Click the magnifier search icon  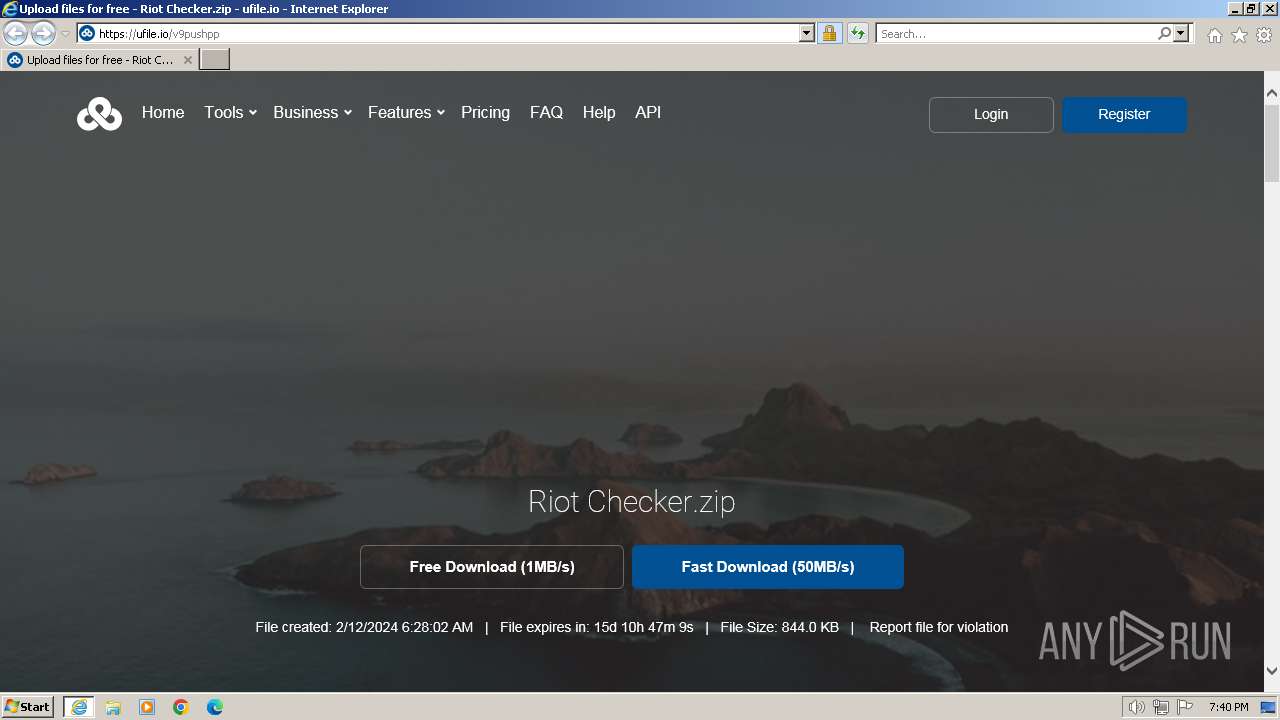coord(1164,33)
